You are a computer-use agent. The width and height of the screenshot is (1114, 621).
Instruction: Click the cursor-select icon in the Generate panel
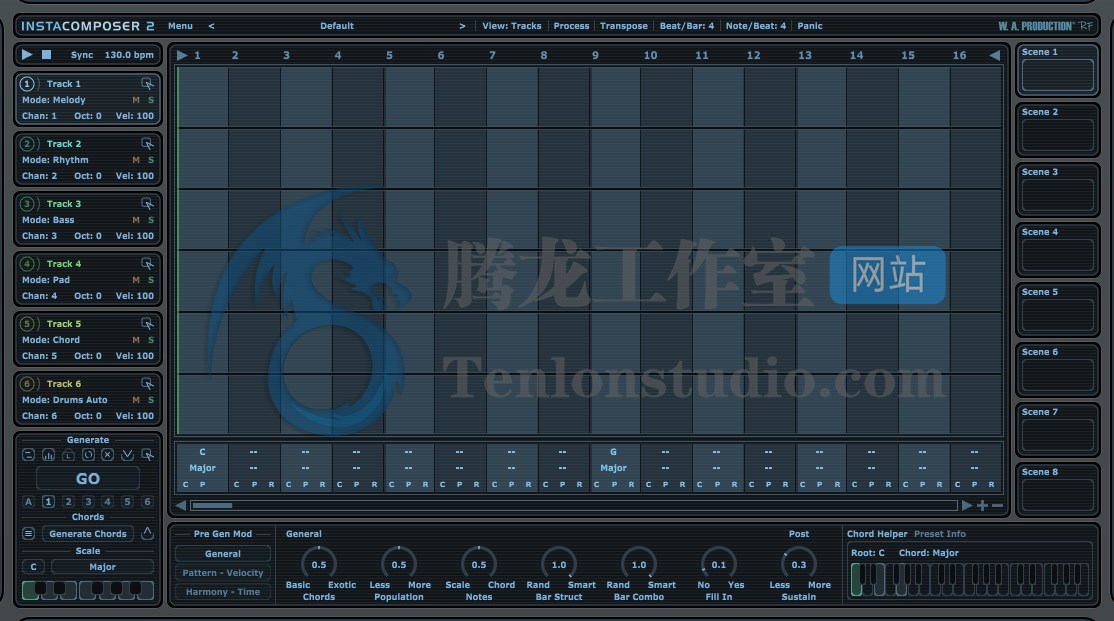tap(147, 455)
